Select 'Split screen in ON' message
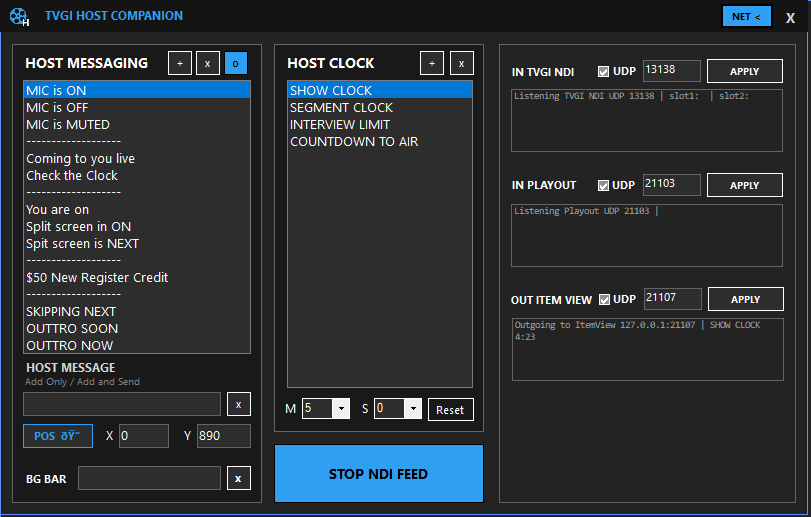The image size is (811, 517). tap(137, 226)
